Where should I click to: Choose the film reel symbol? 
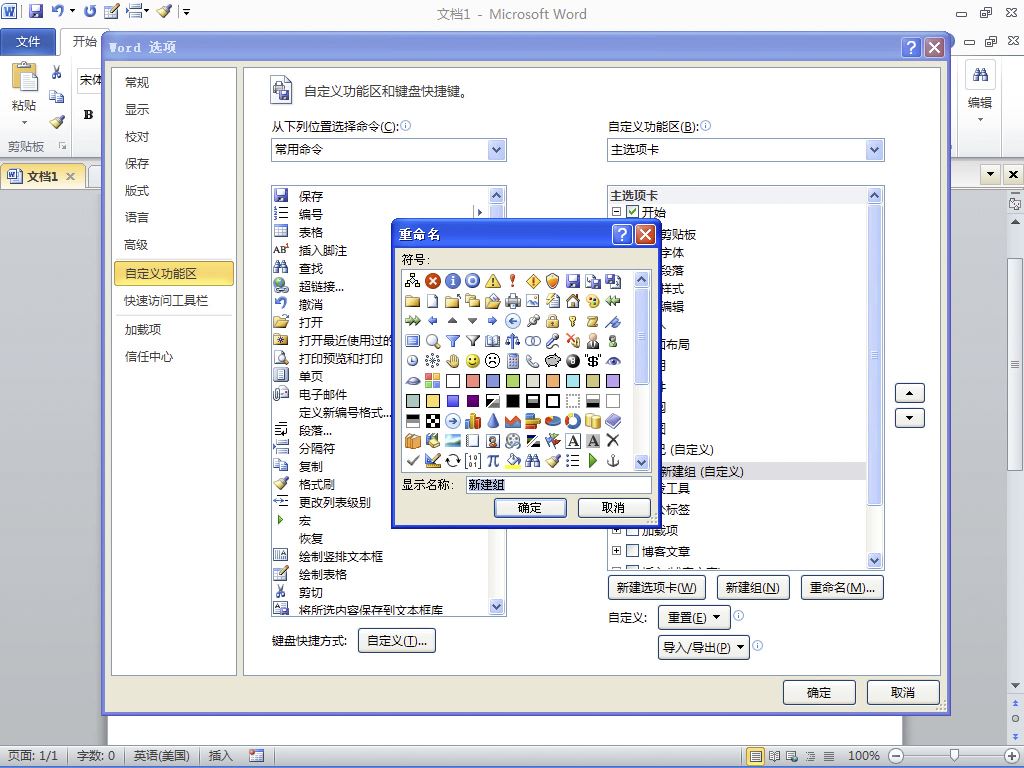[x=513, y=441]
